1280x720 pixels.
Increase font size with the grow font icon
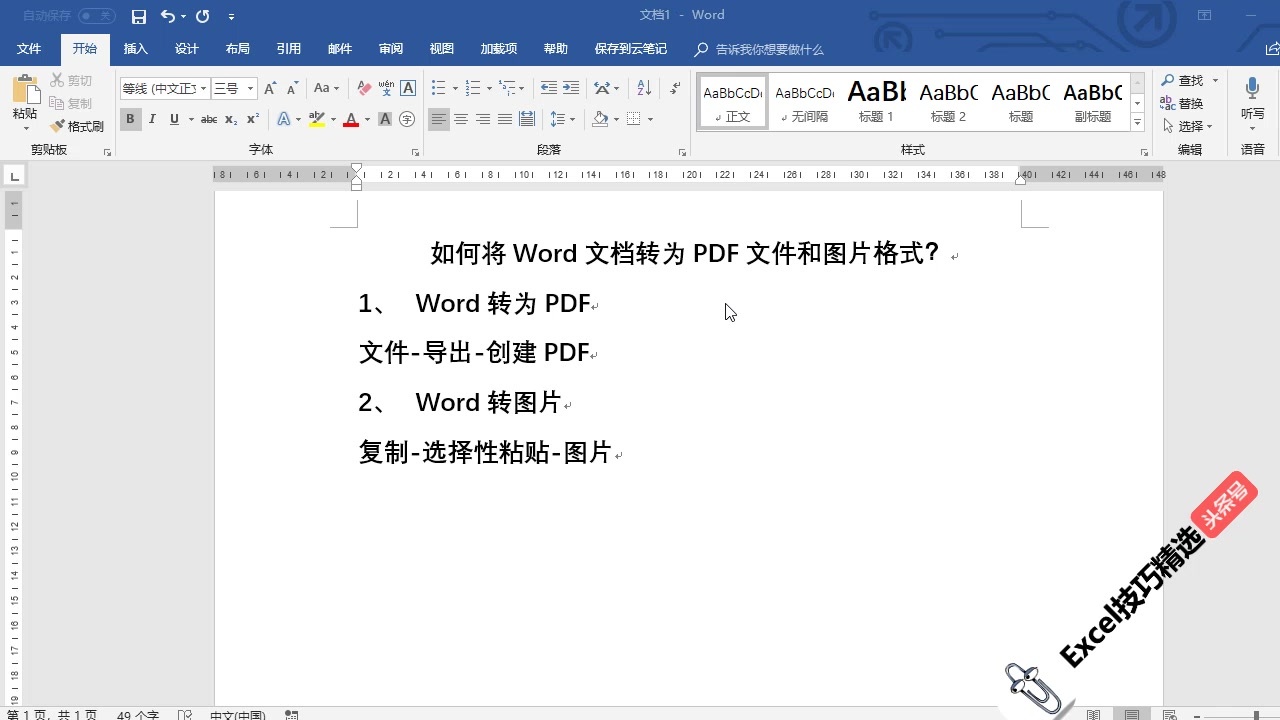270,89
